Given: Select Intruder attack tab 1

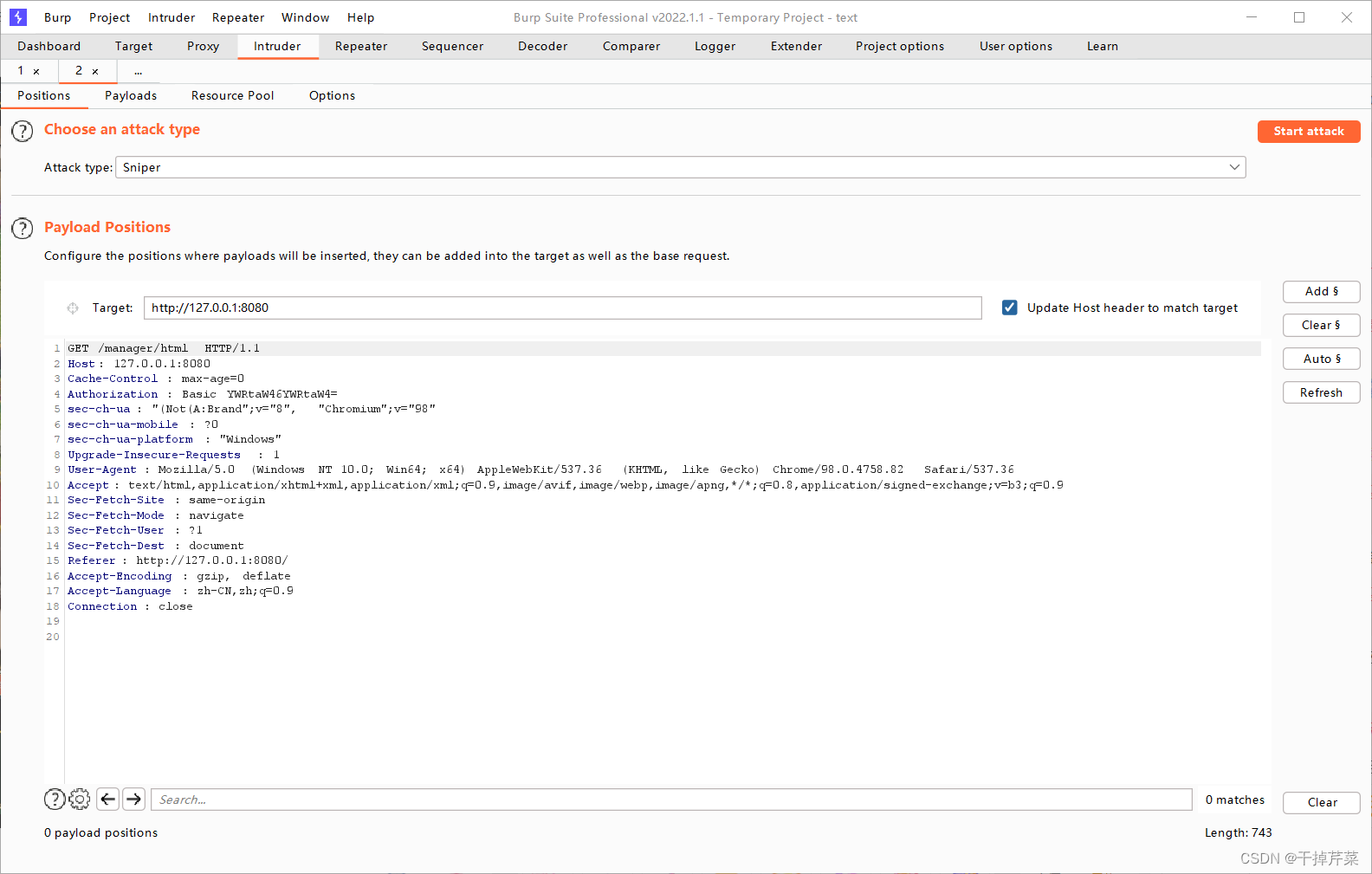Looking at the screenshot, I should coord(21,71).
